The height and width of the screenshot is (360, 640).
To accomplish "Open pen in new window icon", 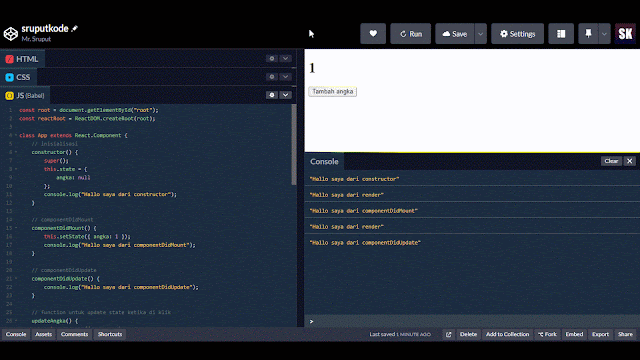I will [449, 334].
